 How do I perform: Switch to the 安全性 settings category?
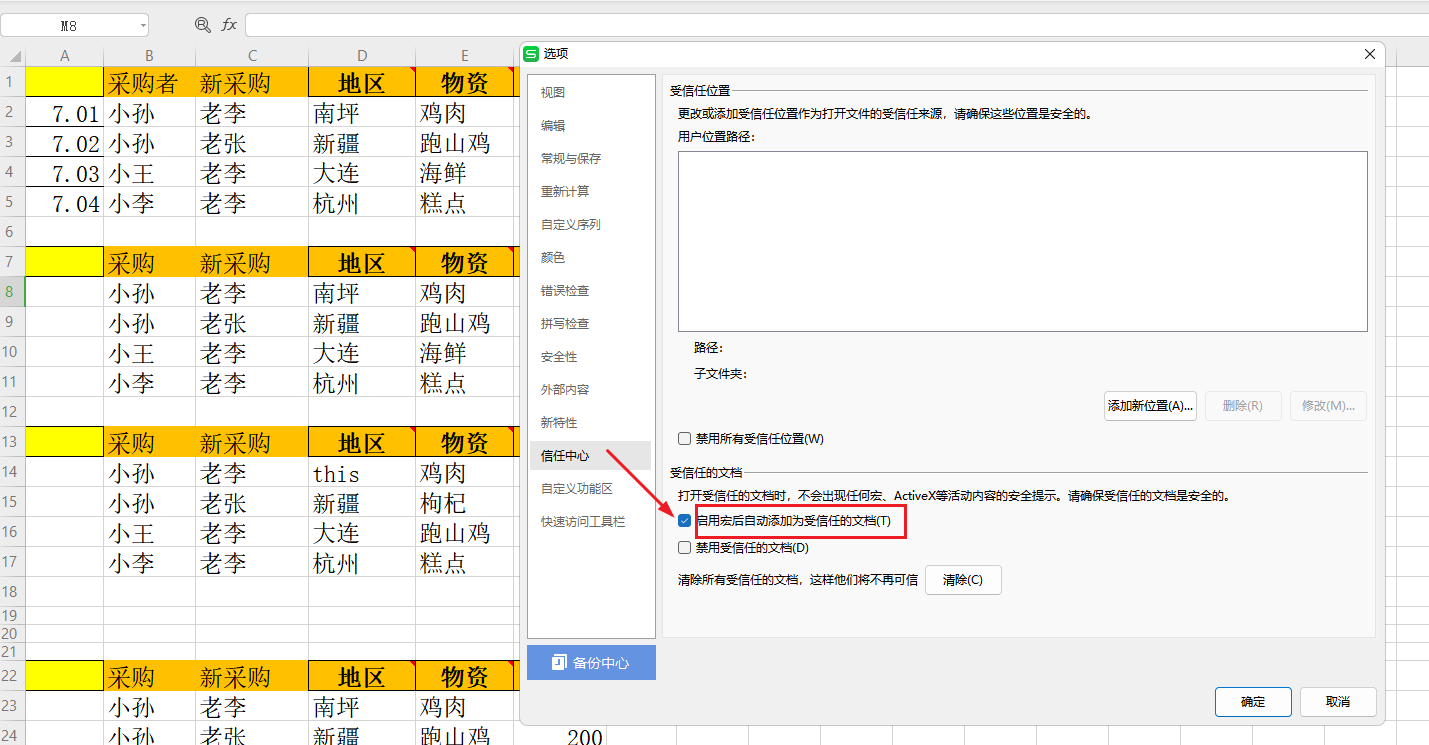[559, 355]
